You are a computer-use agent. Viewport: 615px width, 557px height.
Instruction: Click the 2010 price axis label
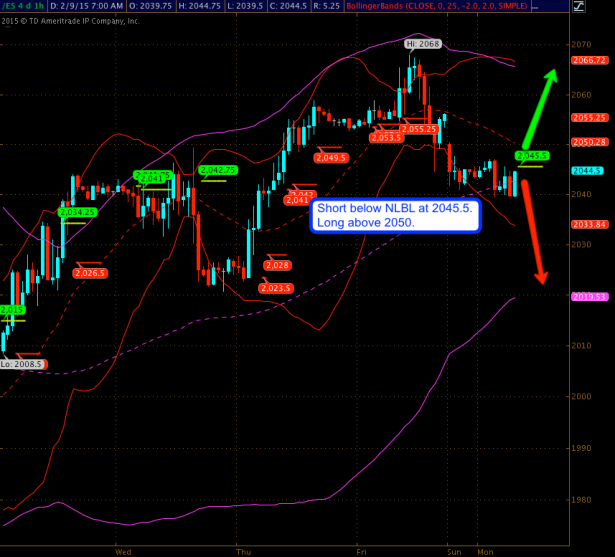tap(581, 346)
